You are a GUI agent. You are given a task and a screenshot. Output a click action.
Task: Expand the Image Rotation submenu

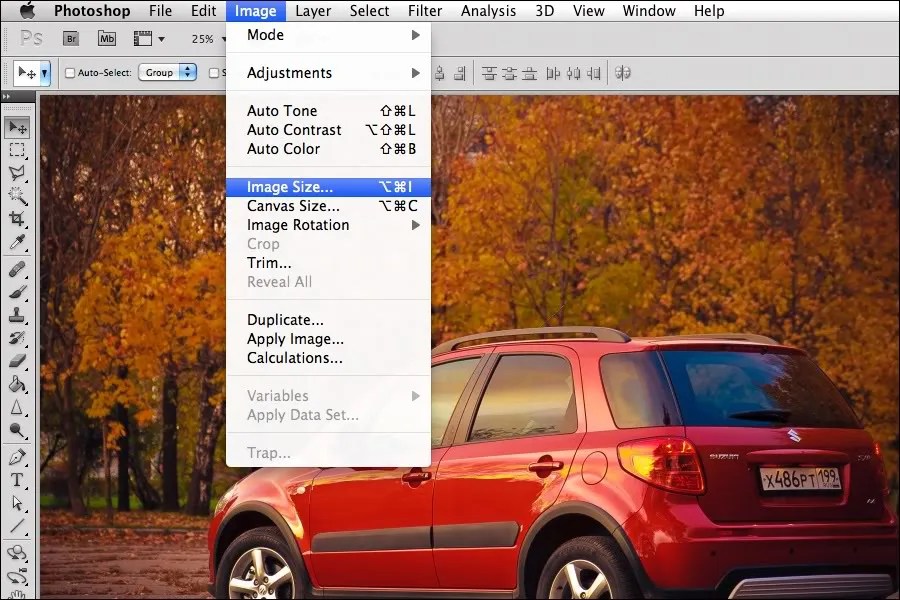coord(328,225)
